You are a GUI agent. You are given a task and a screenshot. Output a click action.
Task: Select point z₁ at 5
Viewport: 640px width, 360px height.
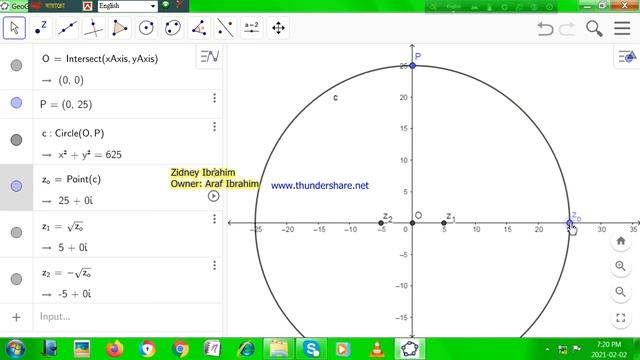444,223
